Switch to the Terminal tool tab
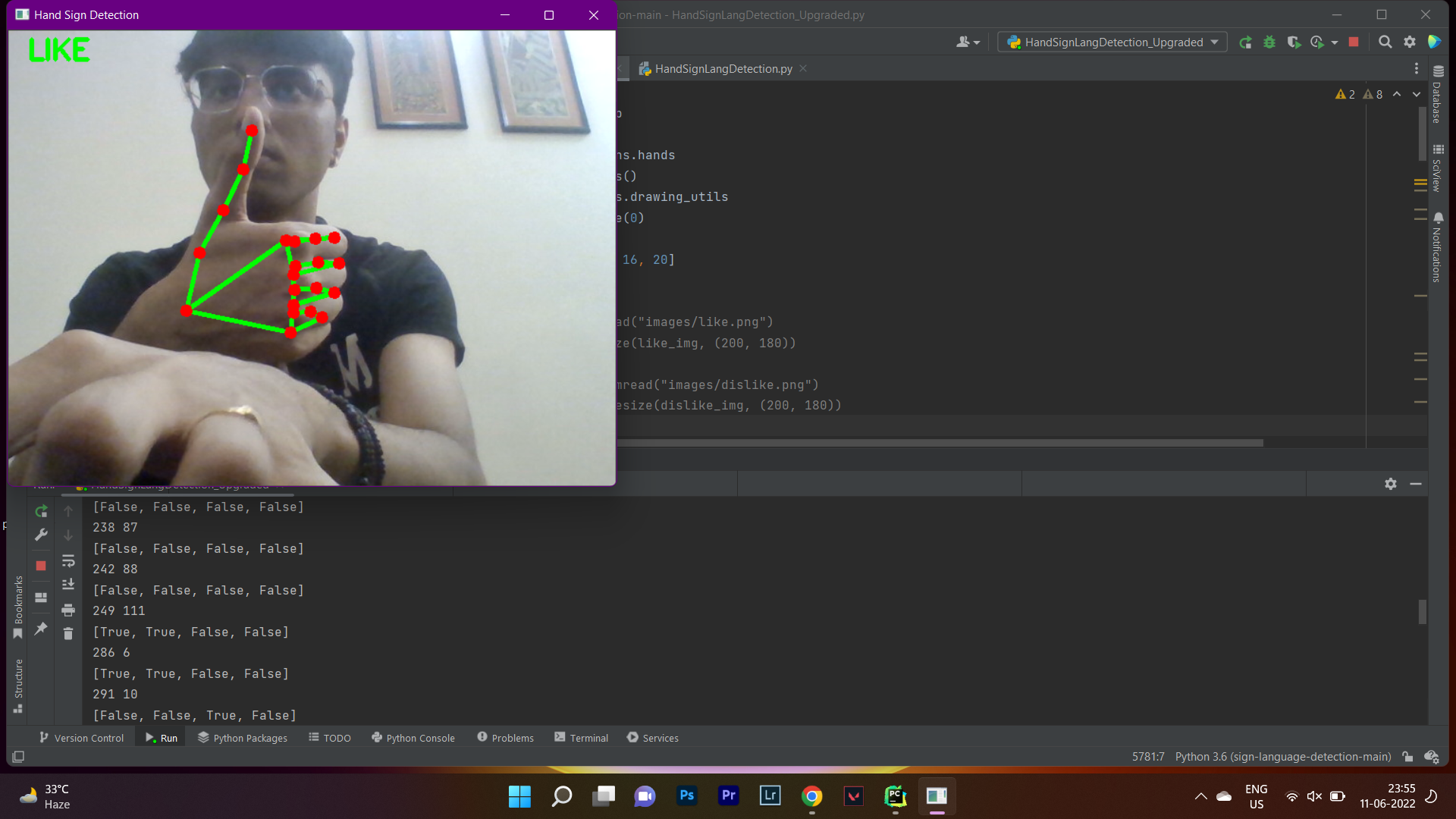1456x819 pixels. (x=581, y=738)
